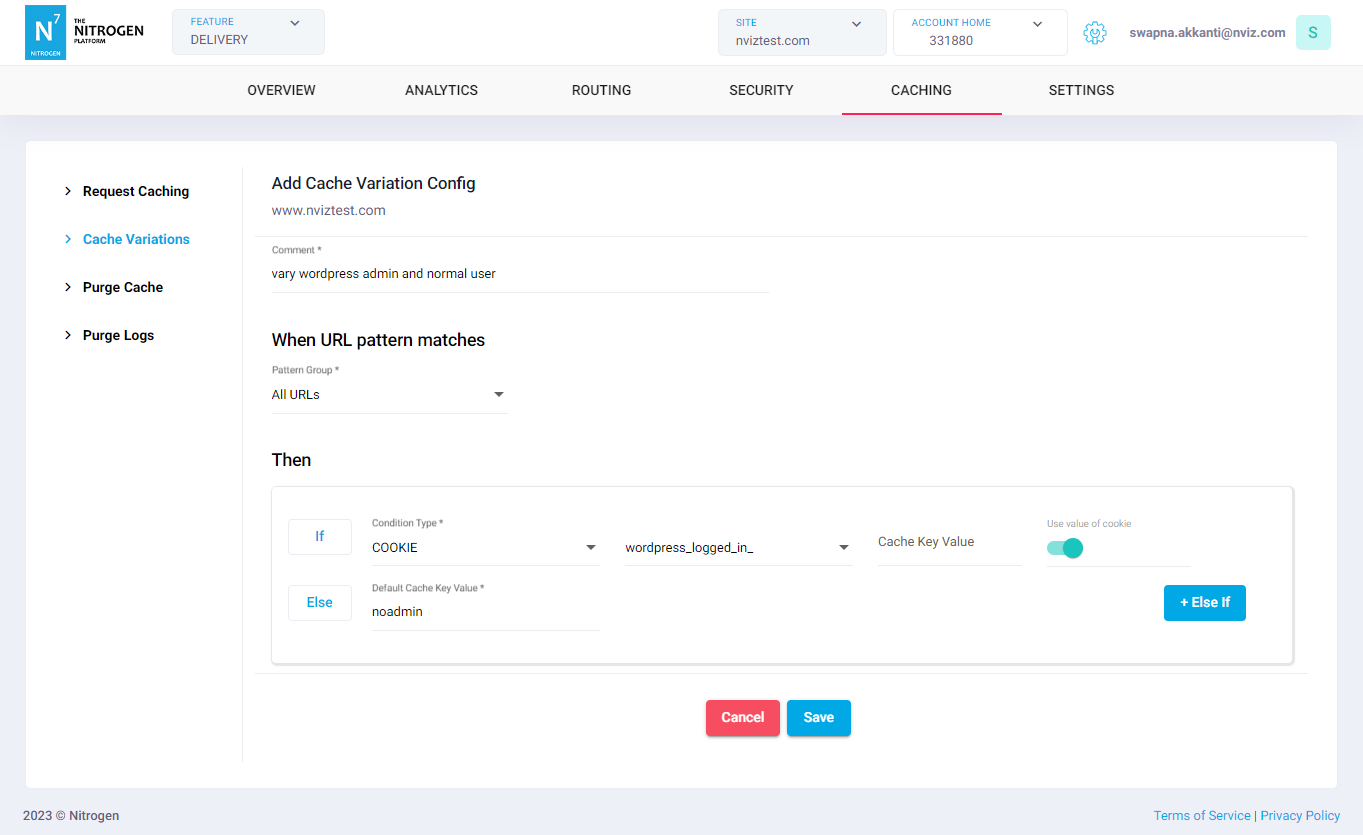Click into the Cache Key Value field
Image resolution: width=1363 pixels, height=835 pixels.
(x=948, y=542)
